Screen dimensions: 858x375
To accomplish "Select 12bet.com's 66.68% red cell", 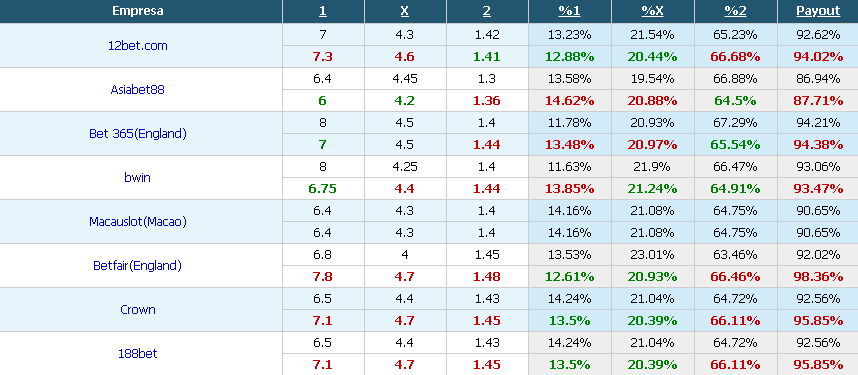I will [x=735, y=57].
